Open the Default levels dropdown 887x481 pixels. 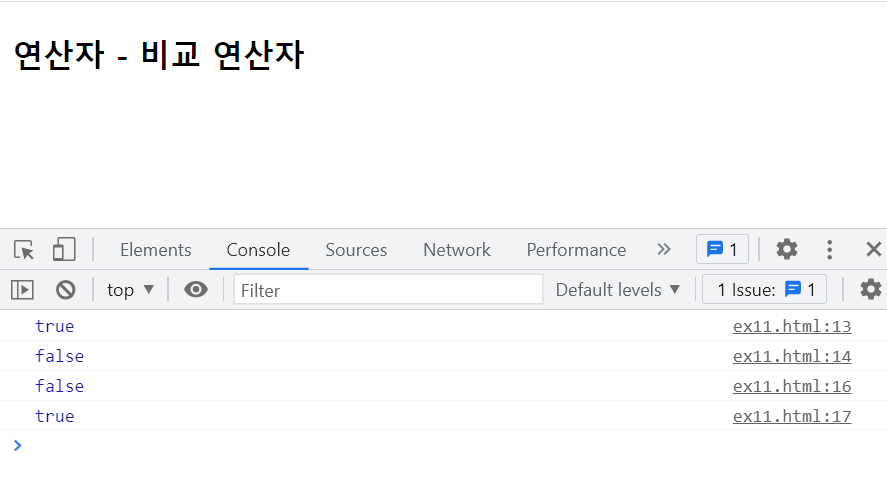tap(617, 290)
